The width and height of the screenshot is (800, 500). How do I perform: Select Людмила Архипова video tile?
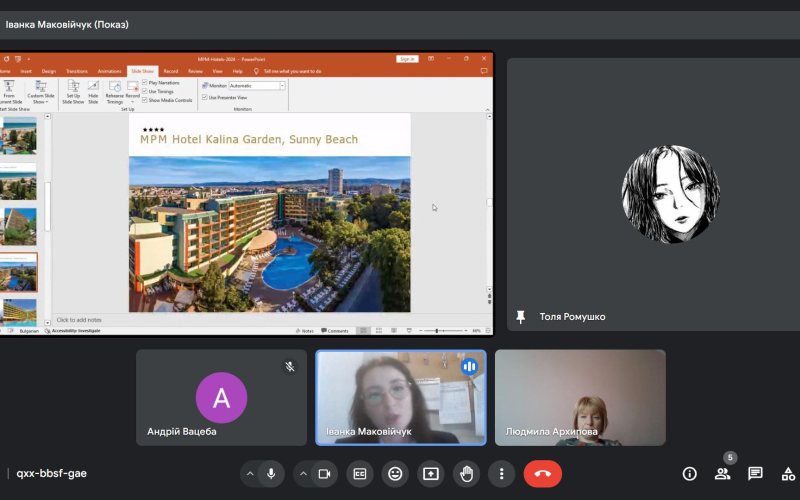[580, 397]
